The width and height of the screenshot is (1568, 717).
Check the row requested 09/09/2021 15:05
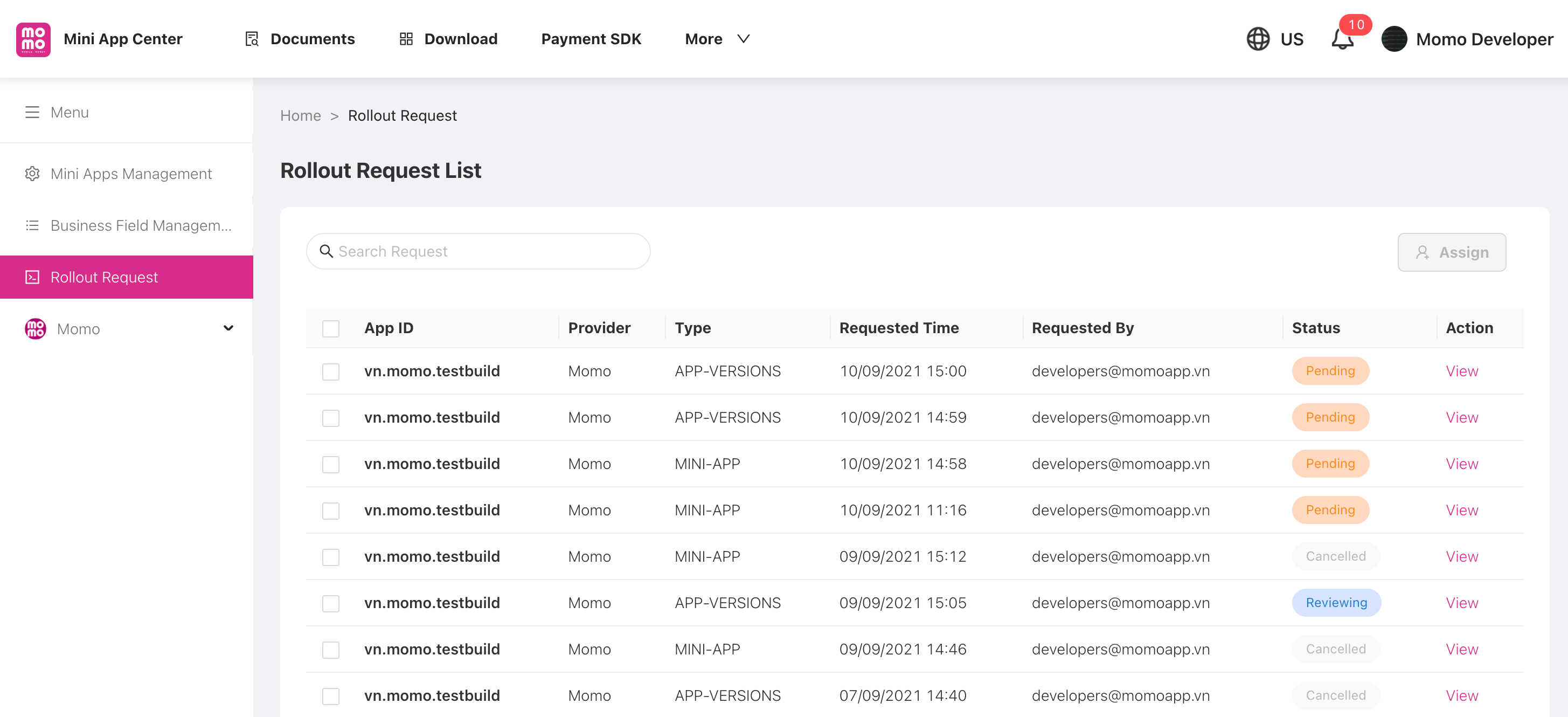pyautogui.click(x=330, y=603)
